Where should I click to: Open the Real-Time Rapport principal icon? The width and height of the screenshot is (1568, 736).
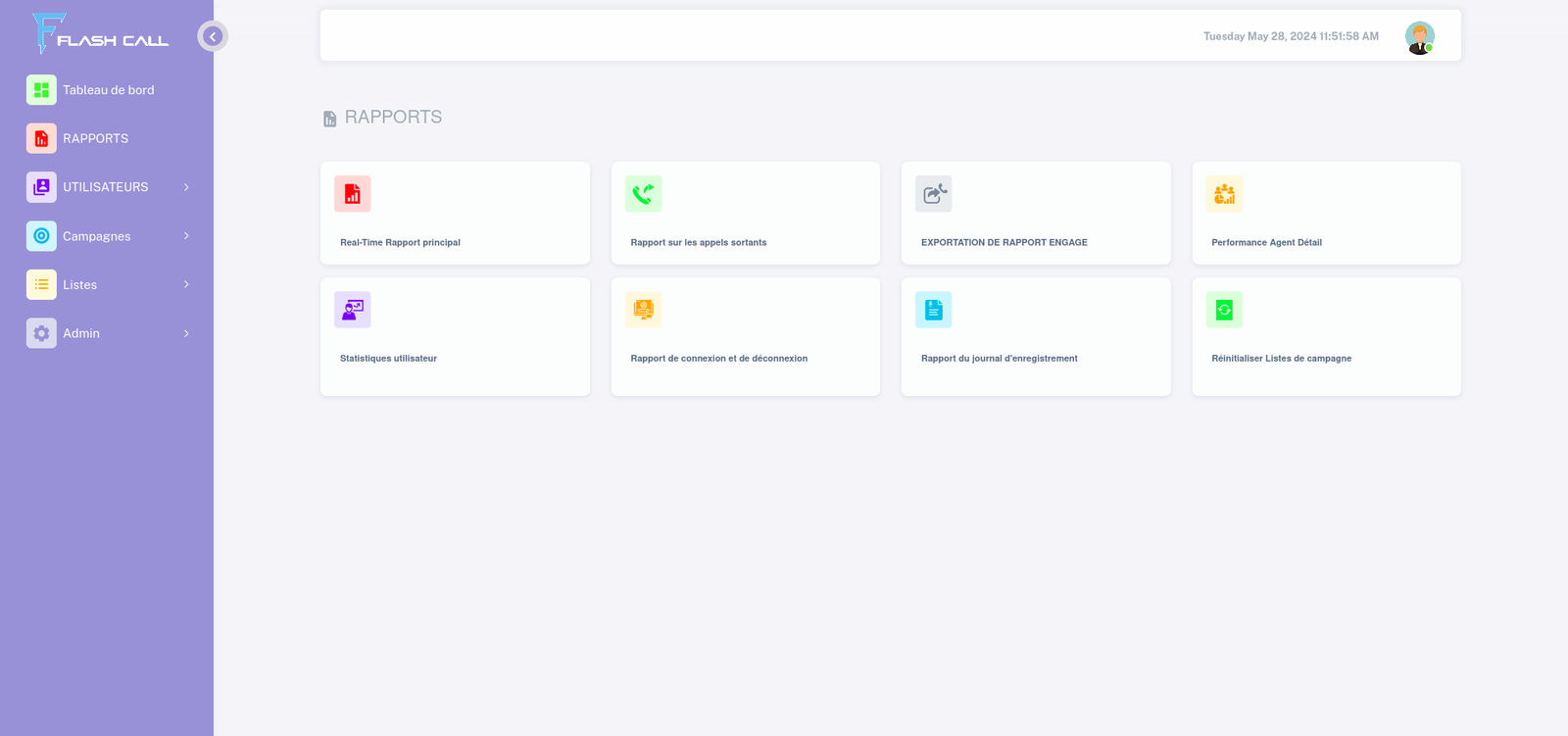pyautogui.click(x=352, y=194)
